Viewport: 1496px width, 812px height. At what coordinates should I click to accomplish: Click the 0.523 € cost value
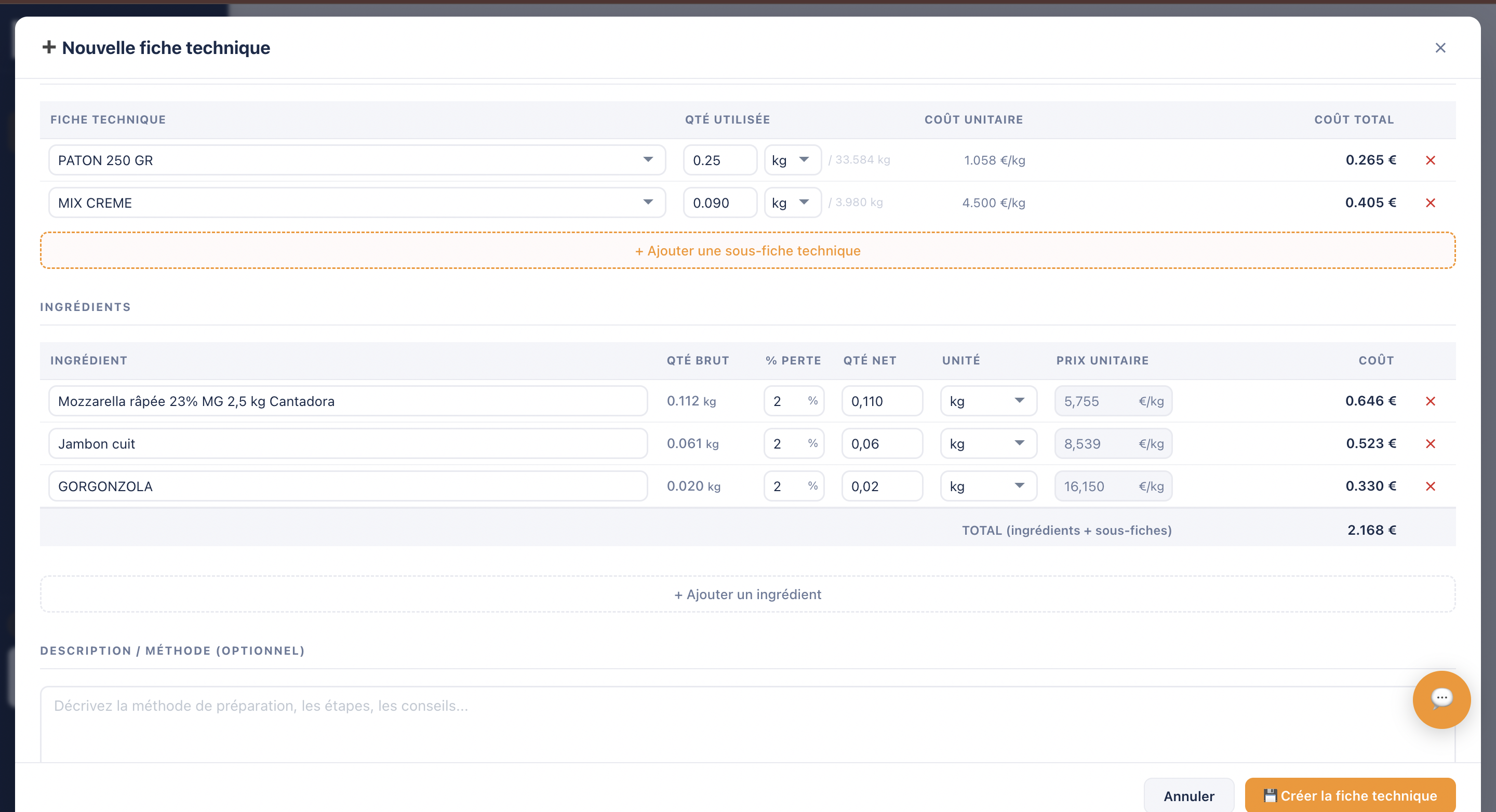tap(1371, 443)
